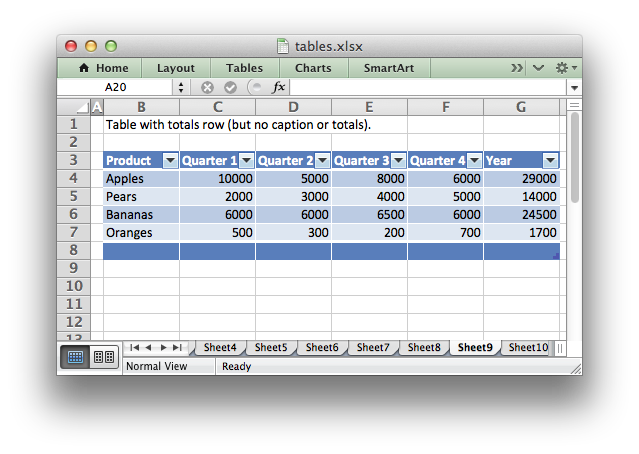639x454 pixels.
Task: Switch to Sheet7 tab
Action: pyautogui.click(x=373, y=347)
